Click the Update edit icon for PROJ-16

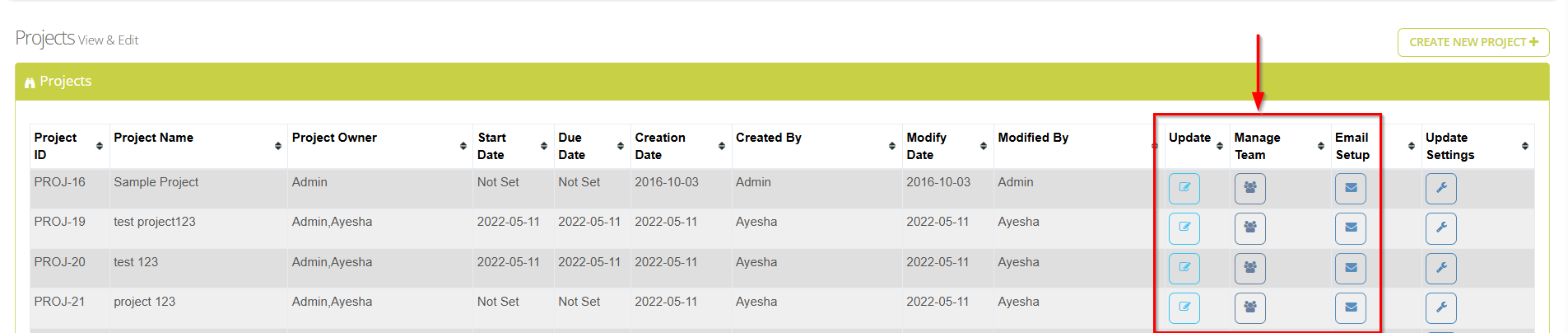(x=1184, y=188)
